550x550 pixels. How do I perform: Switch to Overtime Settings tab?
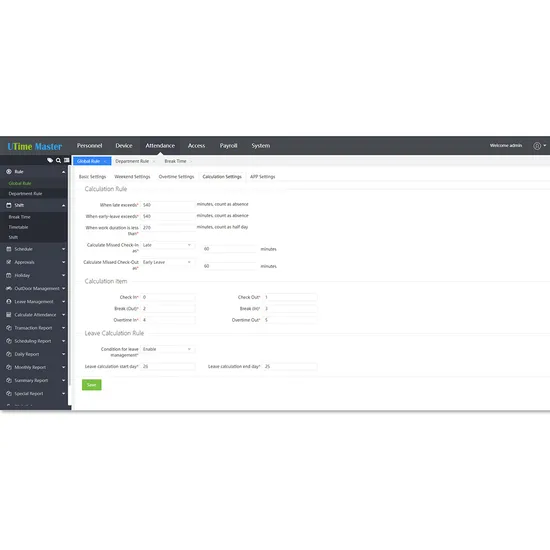pyautogui.click(x=176, y=177)
